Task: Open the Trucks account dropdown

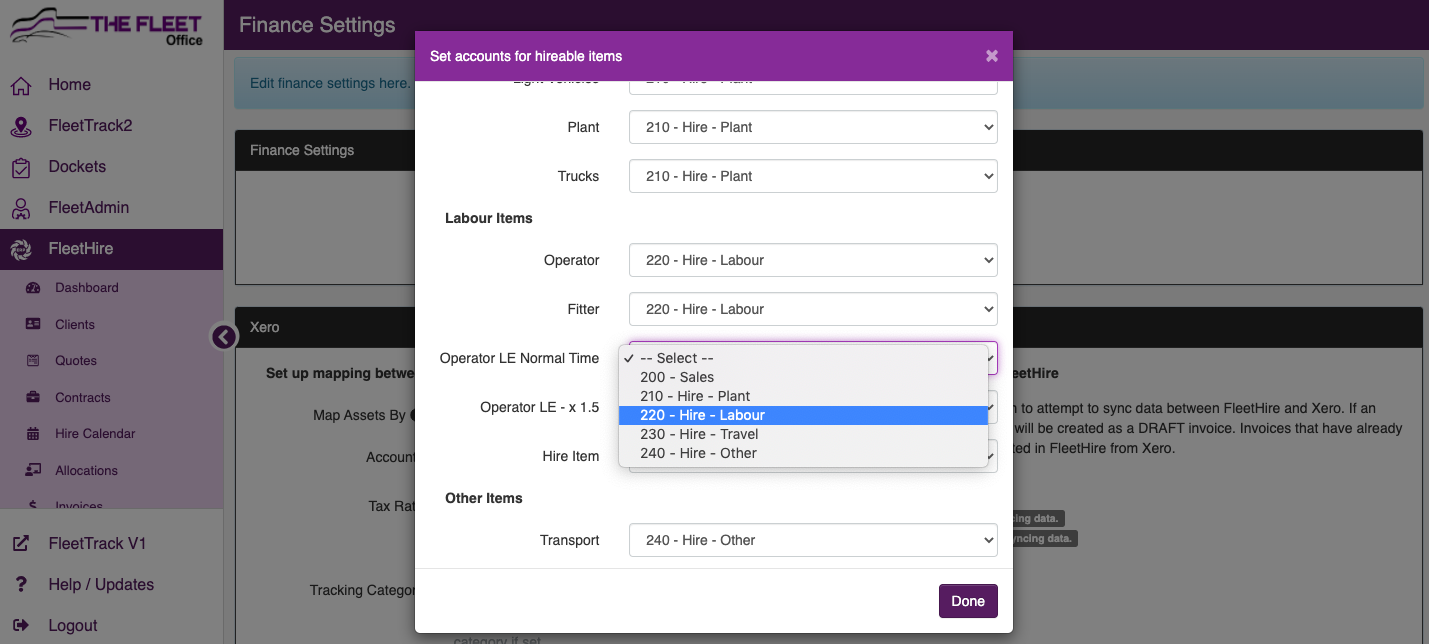Action: click(813, 176)
